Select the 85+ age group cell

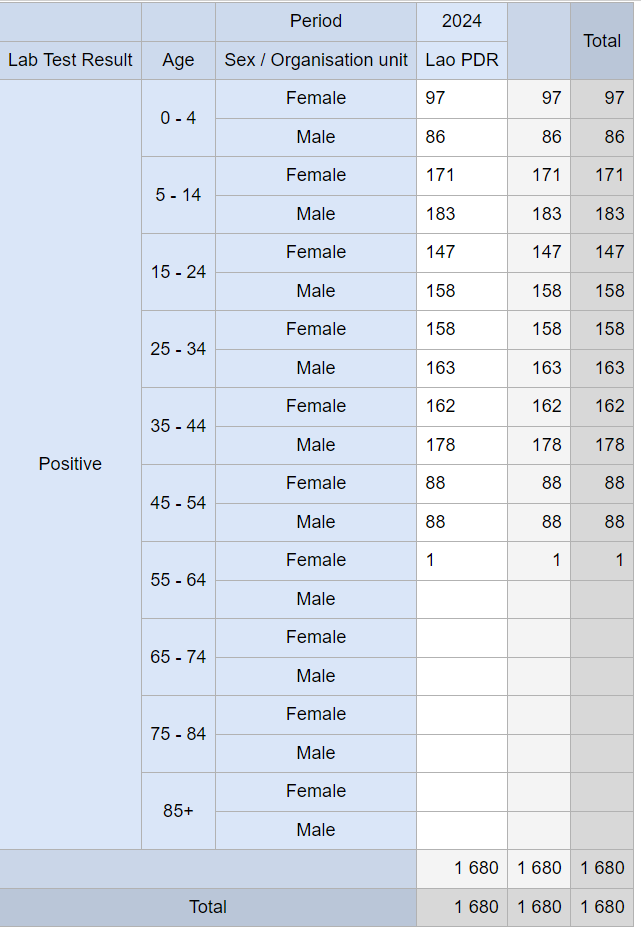coord(178,811)
